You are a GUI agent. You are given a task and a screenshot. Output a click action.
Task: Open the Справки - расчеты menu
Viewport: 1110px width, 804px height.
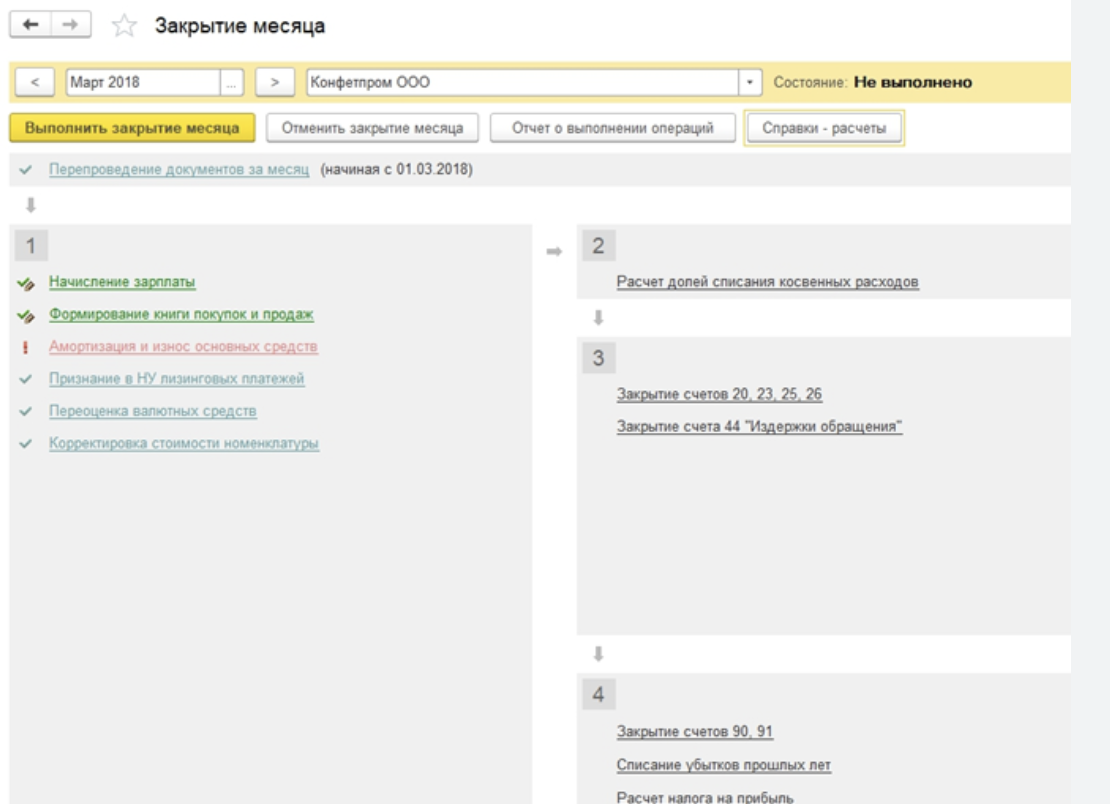coord(824,129)
